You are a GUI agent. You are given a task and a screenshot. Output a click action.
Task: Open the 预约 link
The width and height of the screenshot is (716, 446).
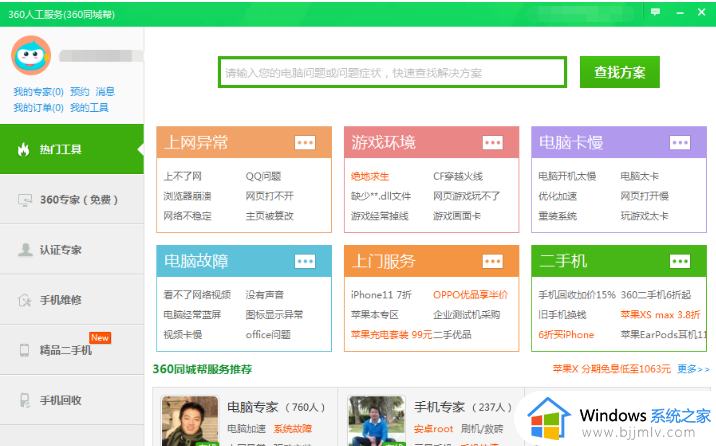click(79, 92)
